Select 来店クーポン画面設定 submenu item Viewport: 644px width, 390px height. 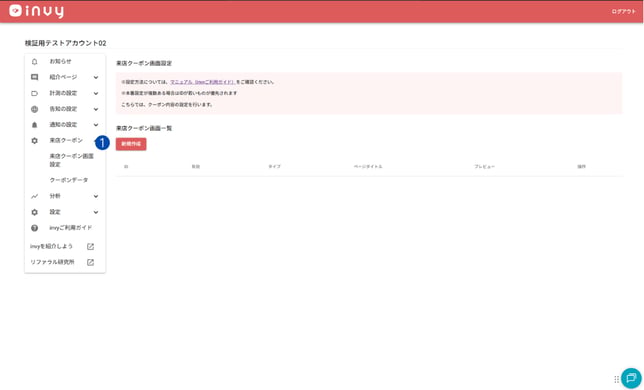point(72,160)
